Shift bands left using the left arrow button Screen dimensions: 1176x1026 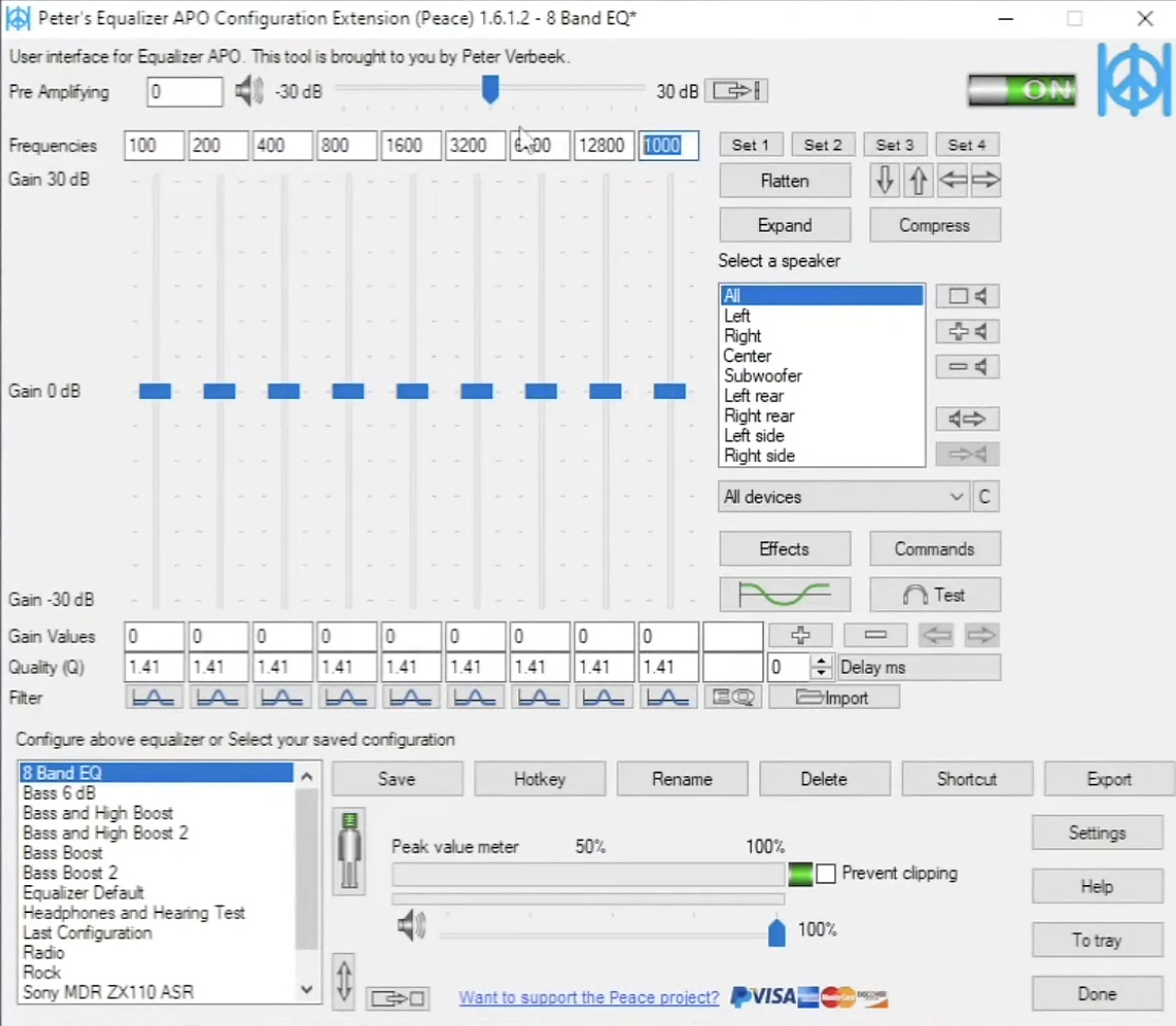(952, 180)
